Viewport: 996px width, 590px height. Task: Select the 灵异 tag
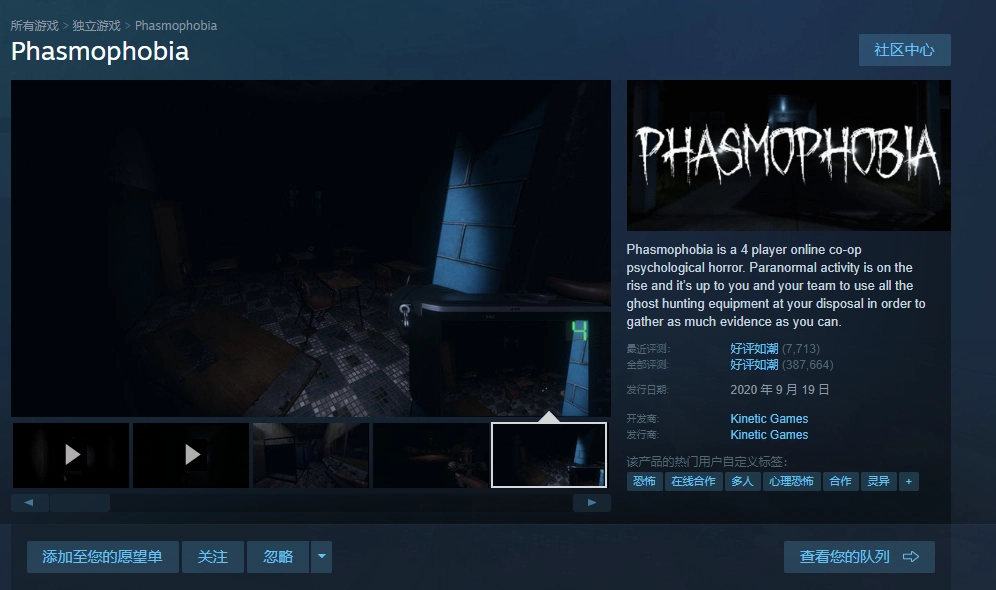tap(879, 481)
